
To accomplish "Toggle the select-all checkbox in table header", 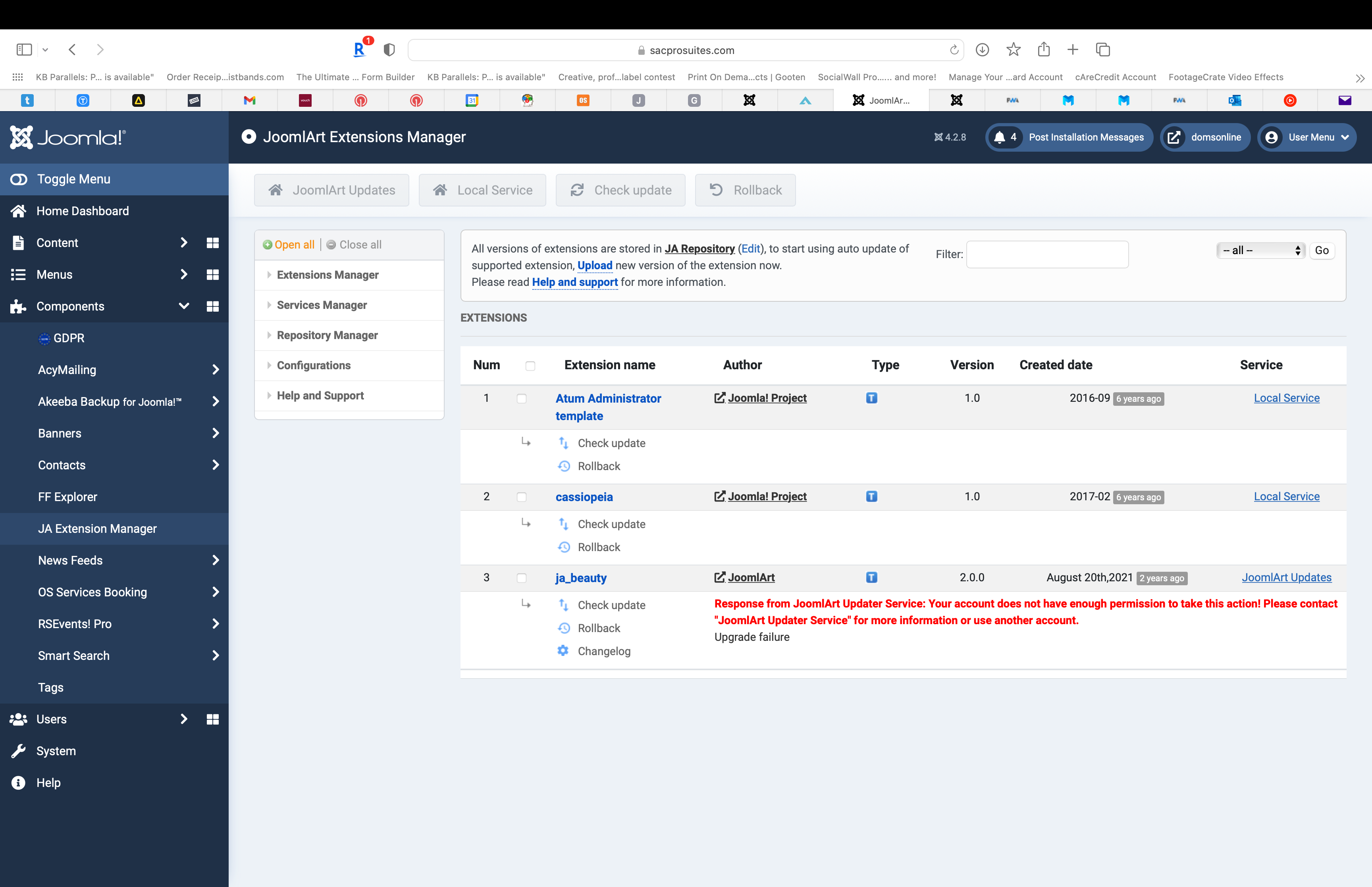I will [x=530, y=366].
